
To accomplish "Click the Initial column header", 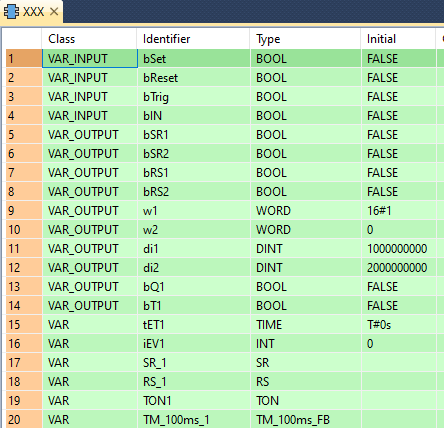I will [x=398, y=39].
